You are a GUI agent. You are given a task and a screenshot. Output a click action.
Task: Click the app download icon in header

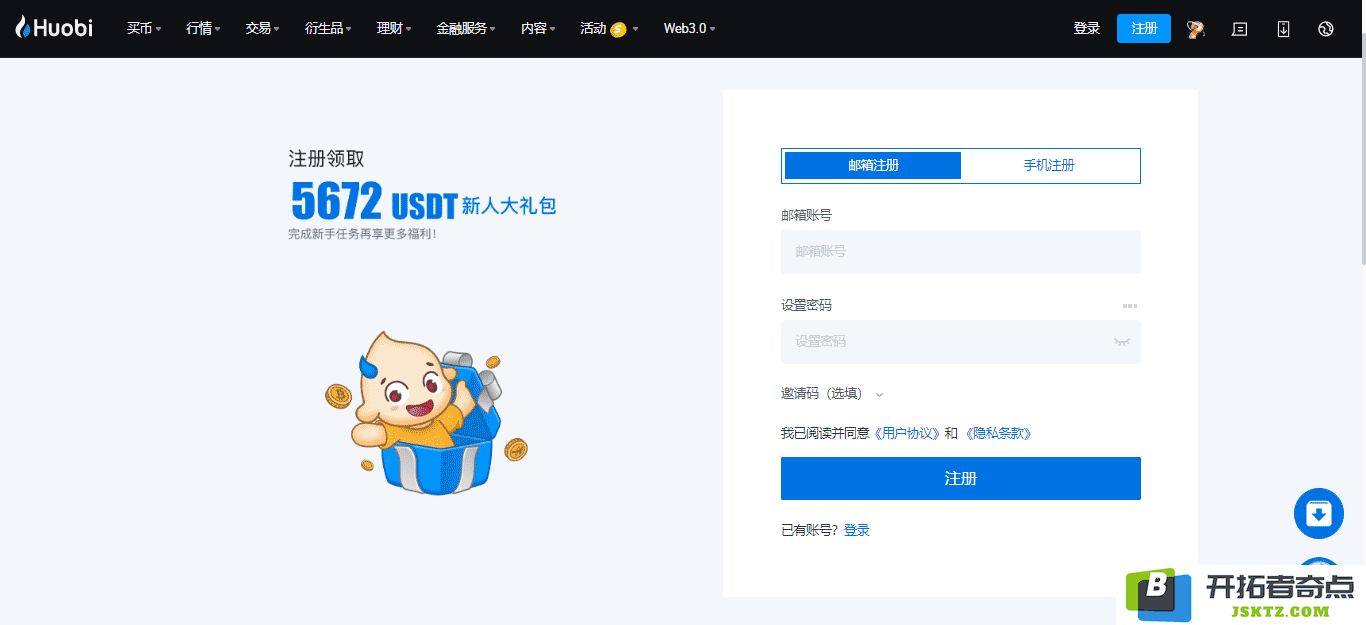click(x=1284, y=29)
